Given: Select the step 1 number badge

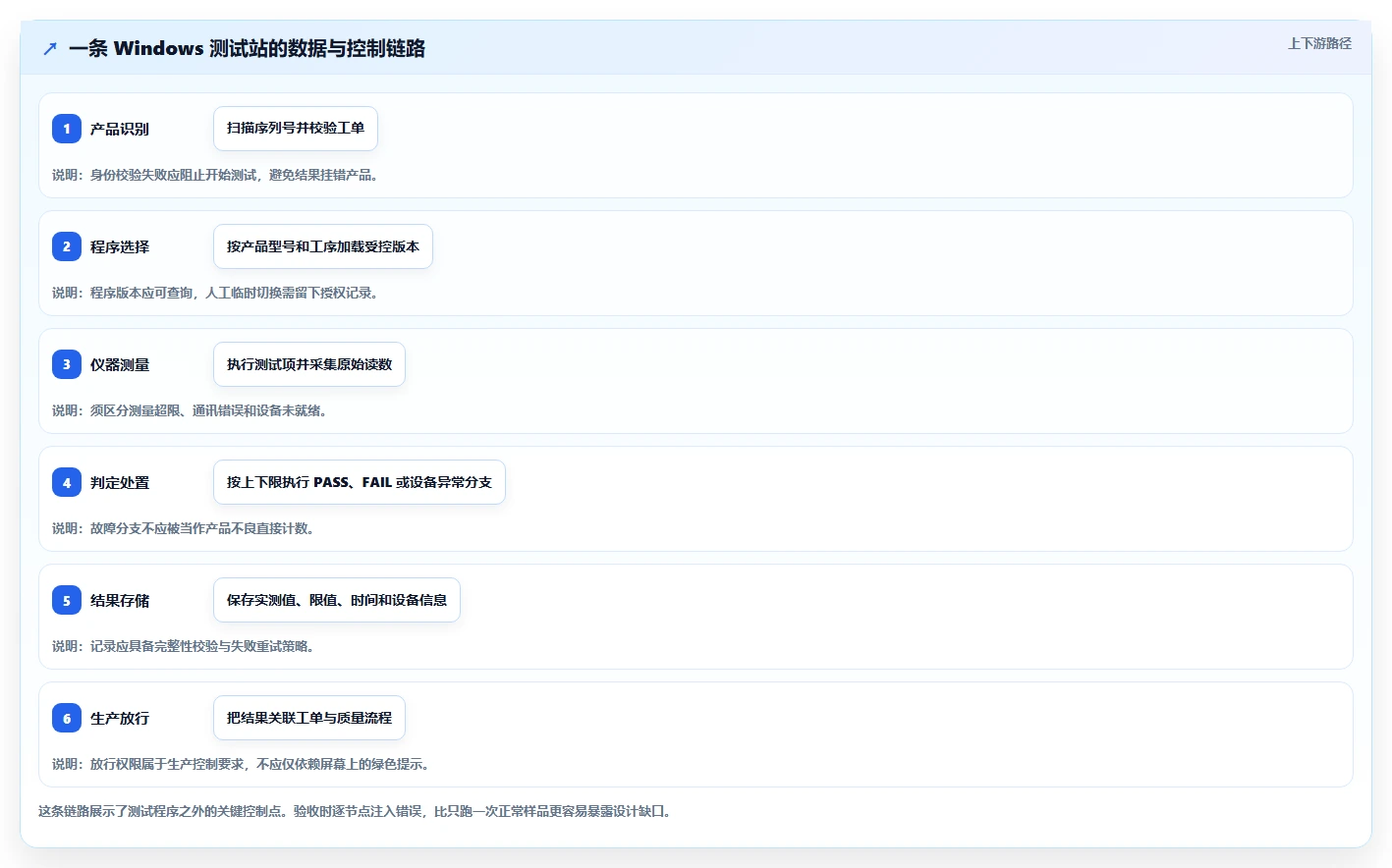Looking at the screenshot, I should [x=67, y=129].
